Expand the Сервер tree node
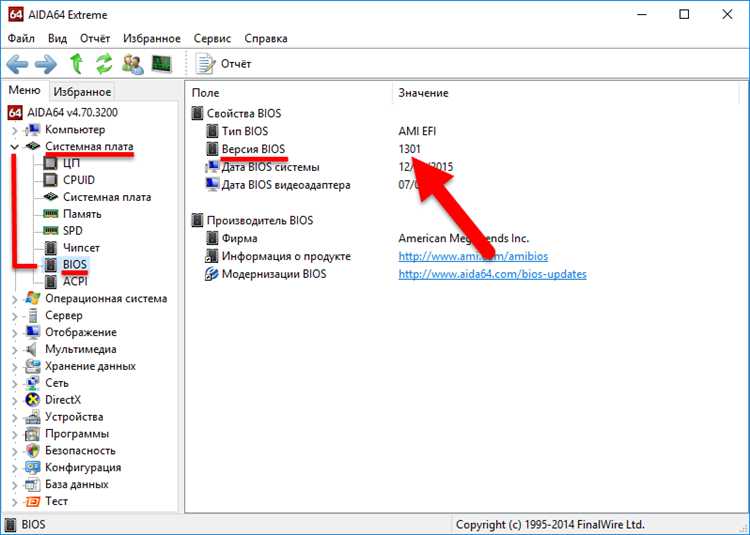The width and height of the screenshot is (750, 535). coord(14,316)
